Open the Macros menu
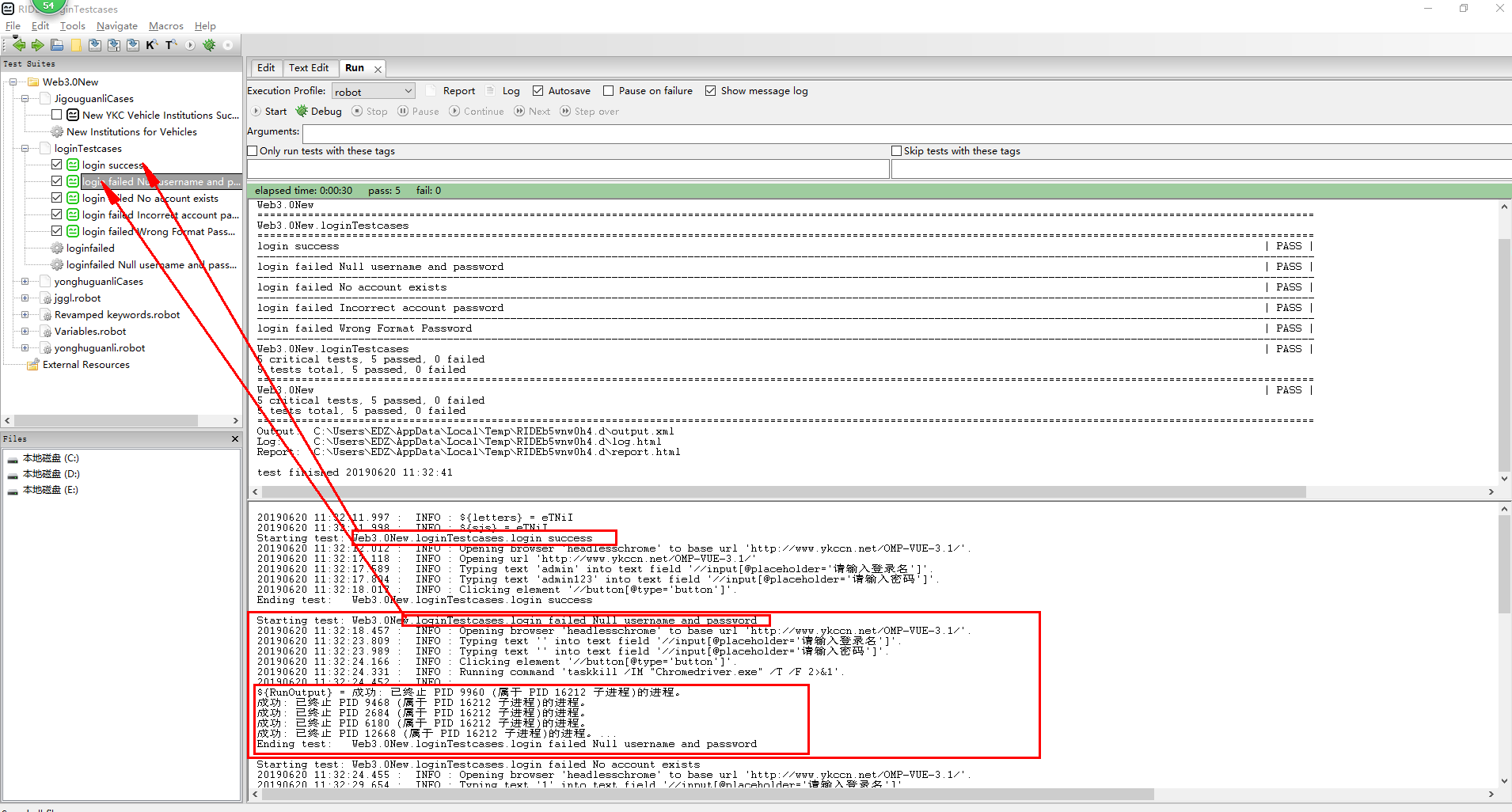The image size is (1512, 812). pyautogui.click(x=165, y=25)
